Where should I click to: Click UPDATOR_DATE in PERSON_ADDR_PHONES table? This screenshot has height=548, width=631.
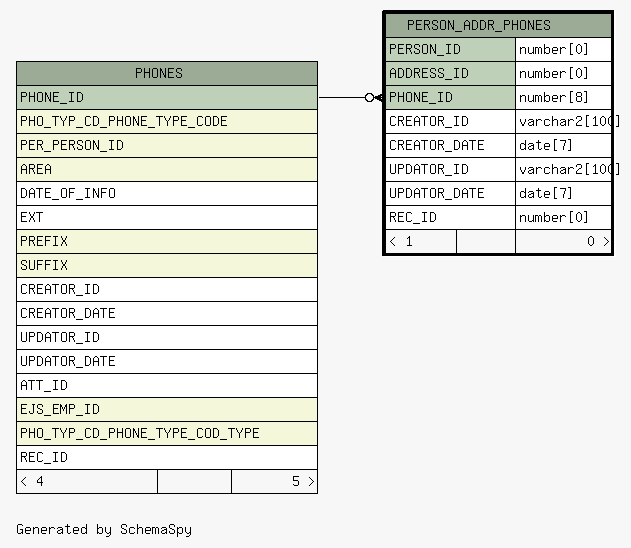click(x=450, y=194)
